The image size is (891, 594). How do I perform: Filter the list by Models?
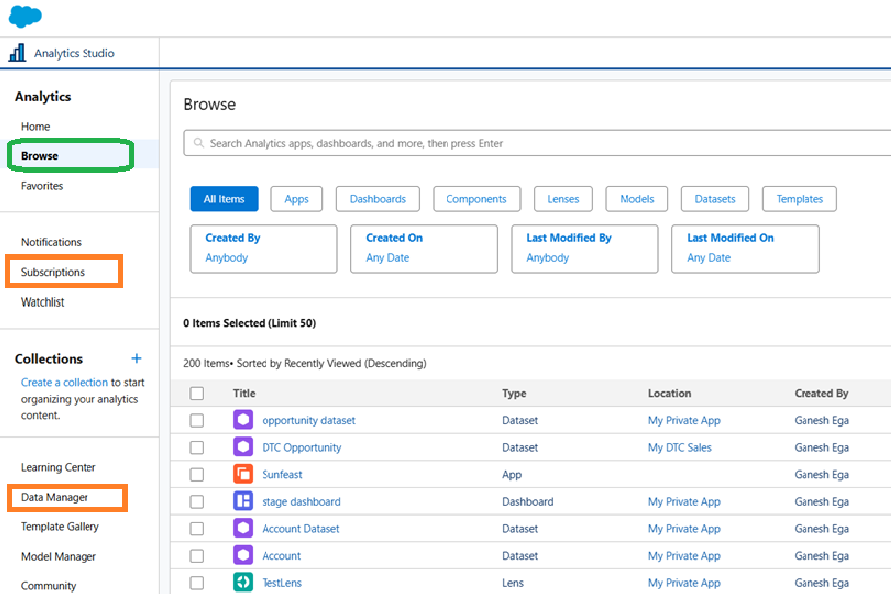pyautogui.click(x=637, y=199)
